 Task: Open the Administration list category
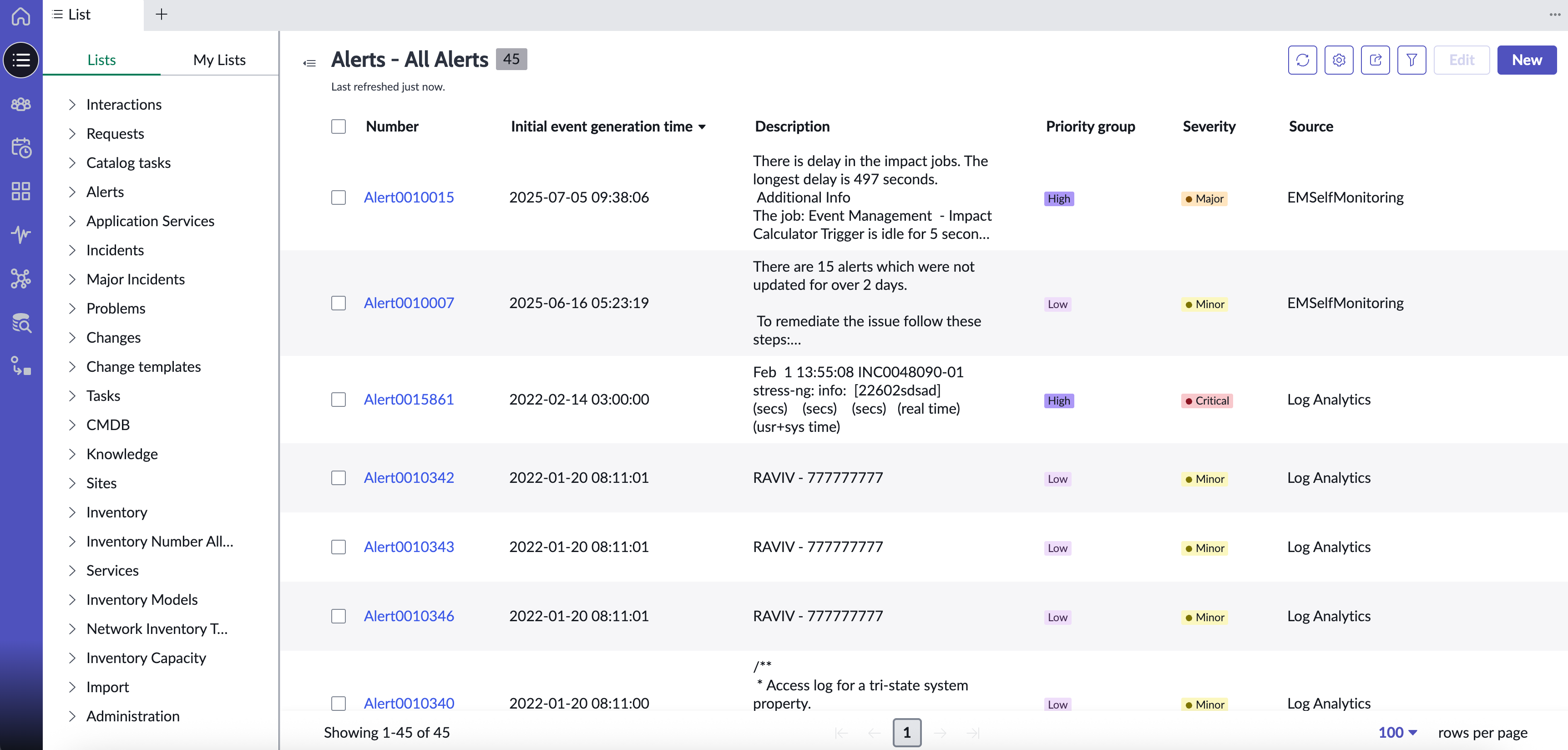pyautogui.click(x=133, y=716)
